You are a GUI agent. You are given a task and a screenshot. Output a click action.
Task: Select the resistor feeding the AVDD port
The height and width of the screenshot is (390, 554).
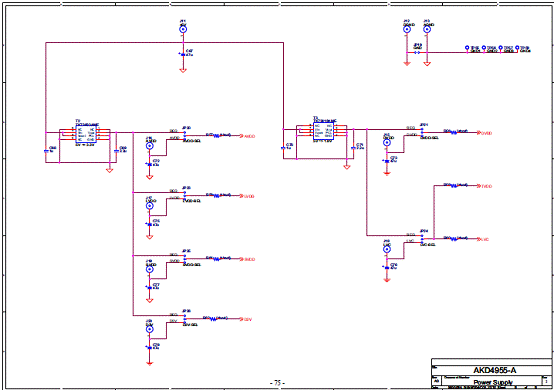click(217, 136)
